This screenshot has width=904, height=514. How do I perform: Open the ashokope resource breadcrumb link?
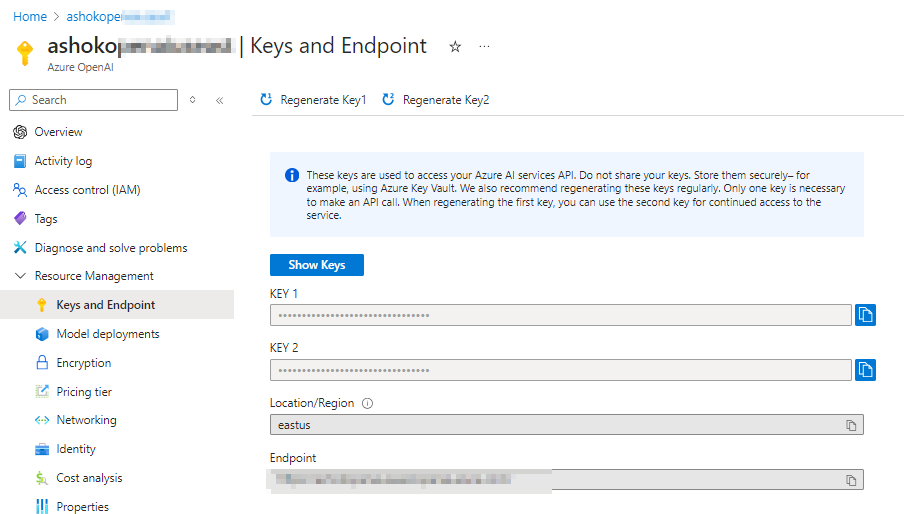[120, 17]
